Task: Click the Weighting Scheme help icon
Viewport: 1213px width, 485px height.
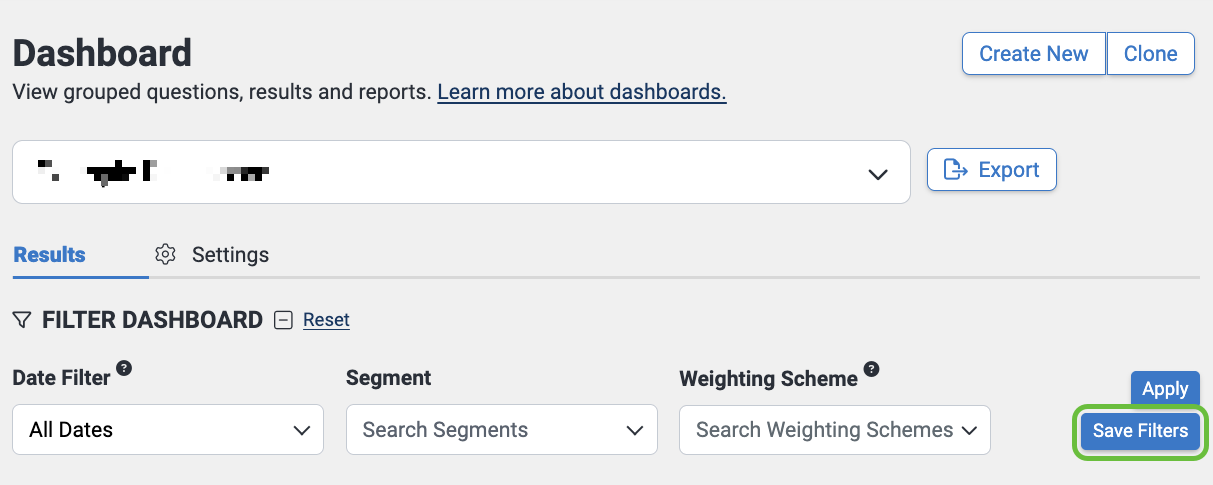Action: tap(872, 368)
